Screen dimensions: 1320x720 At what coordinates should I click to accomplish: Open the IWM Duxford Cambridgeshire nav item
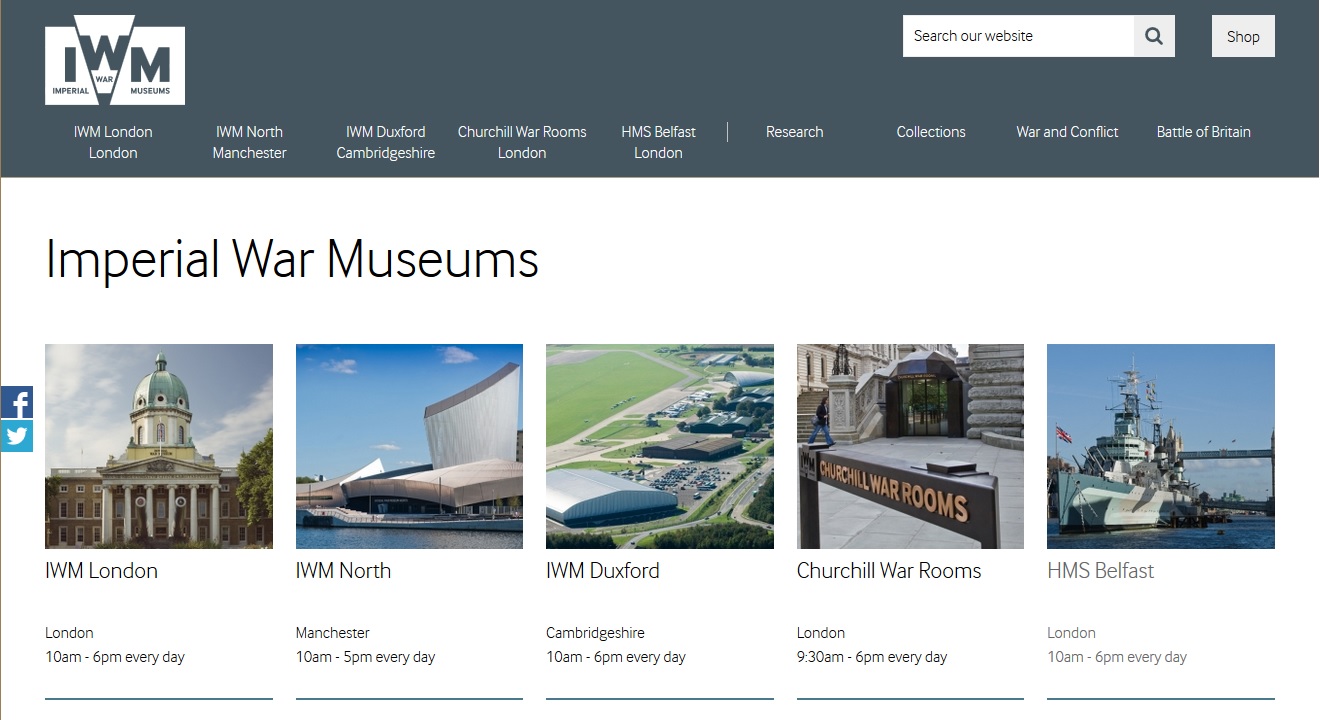(x=386, y=142)
